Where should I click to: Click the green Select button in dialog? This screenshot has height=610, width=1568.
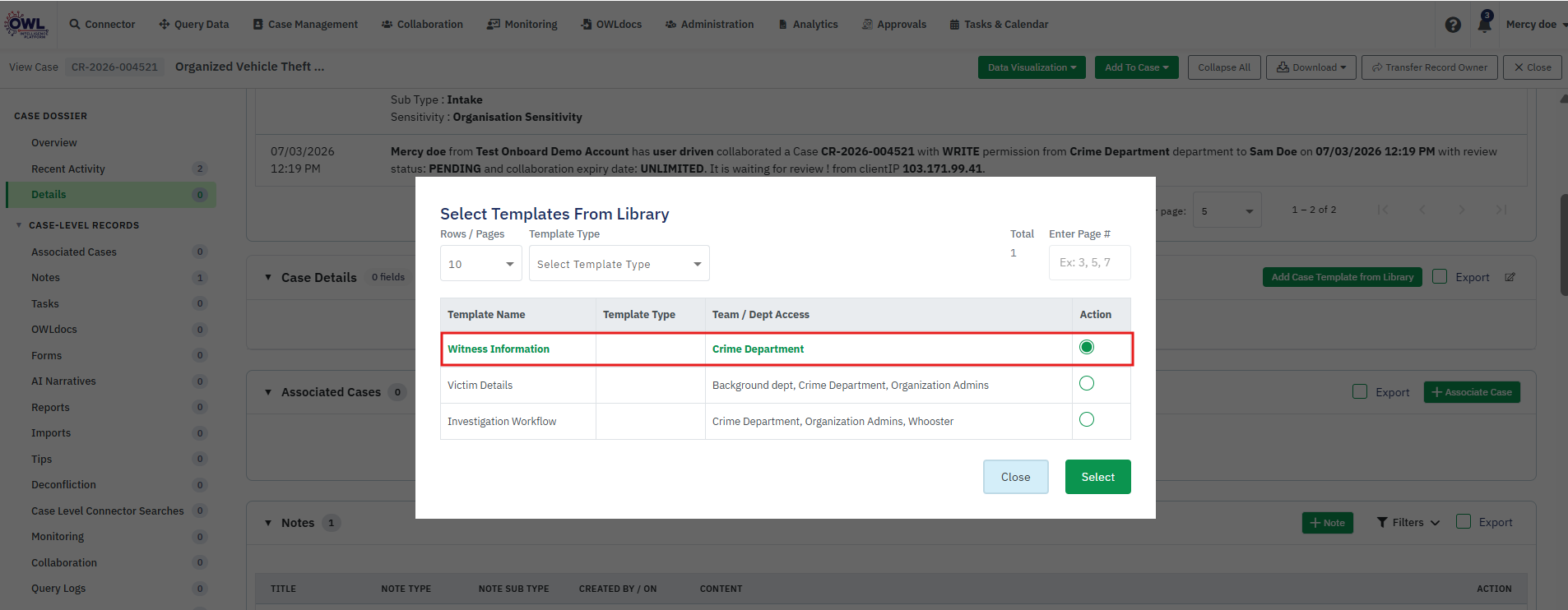click(x=1097, y=477)
